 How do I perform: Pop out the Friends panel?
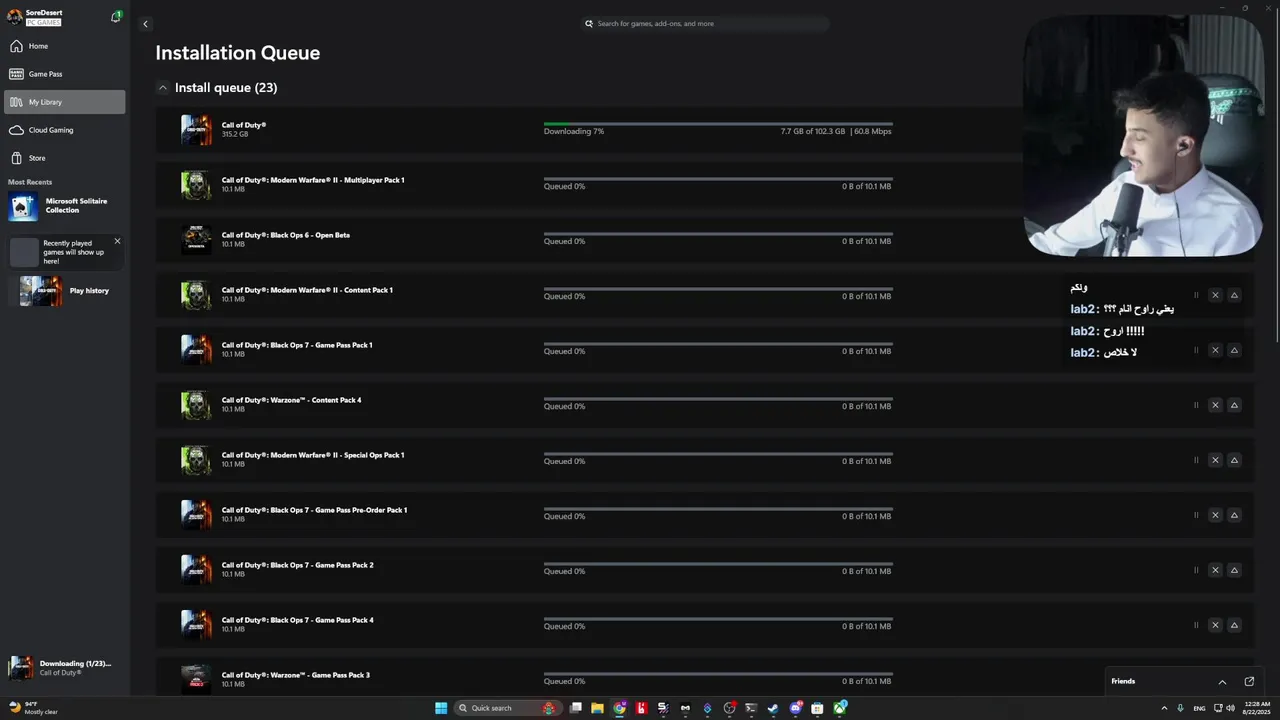tap(1249, 681)
